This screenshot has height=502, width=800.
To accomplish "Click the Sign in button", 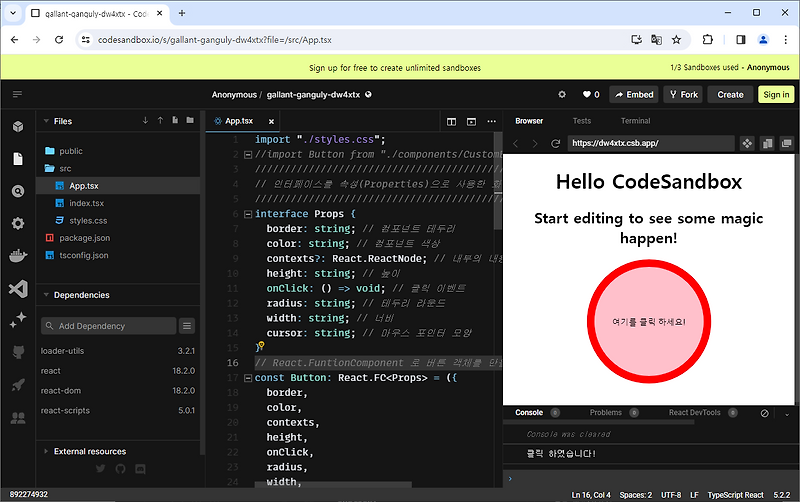I will 776,94.
